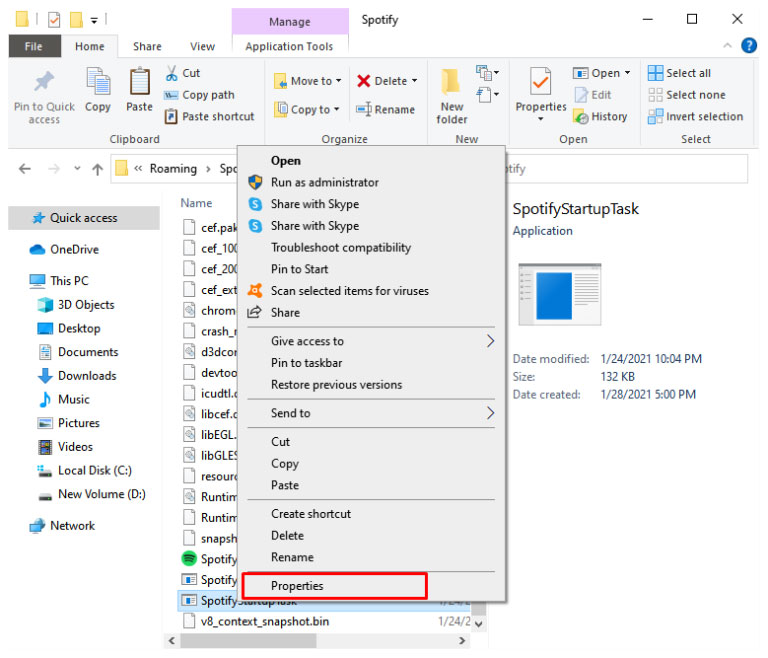
Task: Click the Paste icon in ribbon
Action: click(139, 83)
